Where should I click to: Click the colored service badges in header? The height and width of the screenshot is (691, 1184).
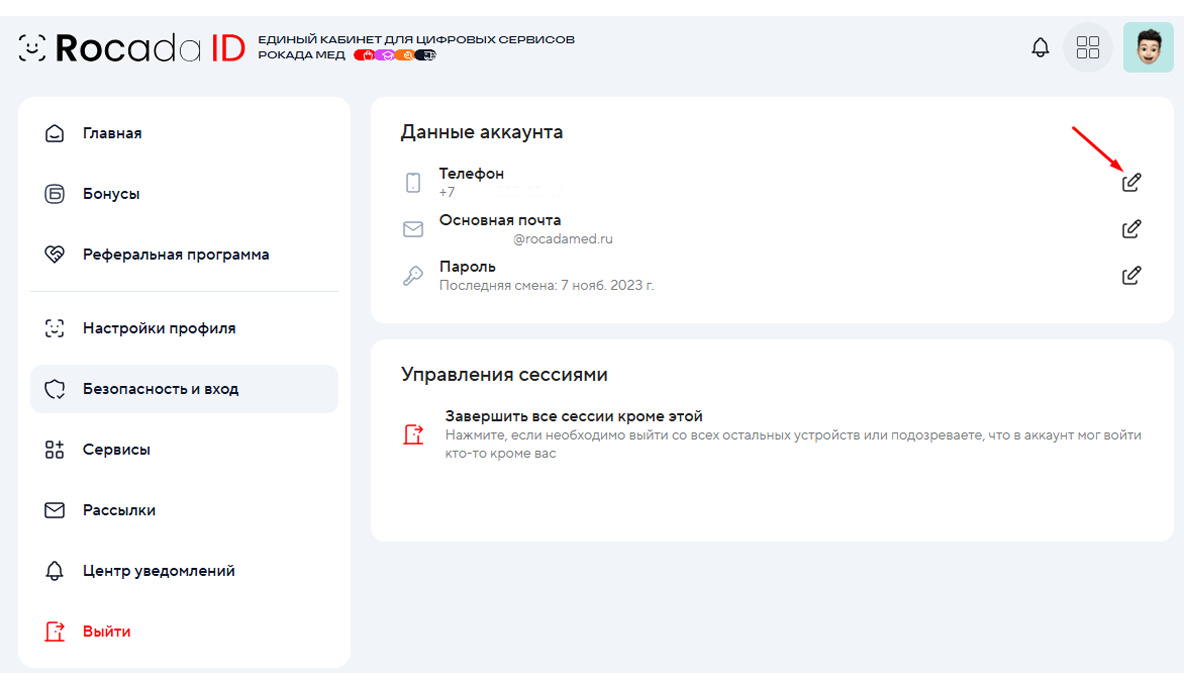[395, 55]
